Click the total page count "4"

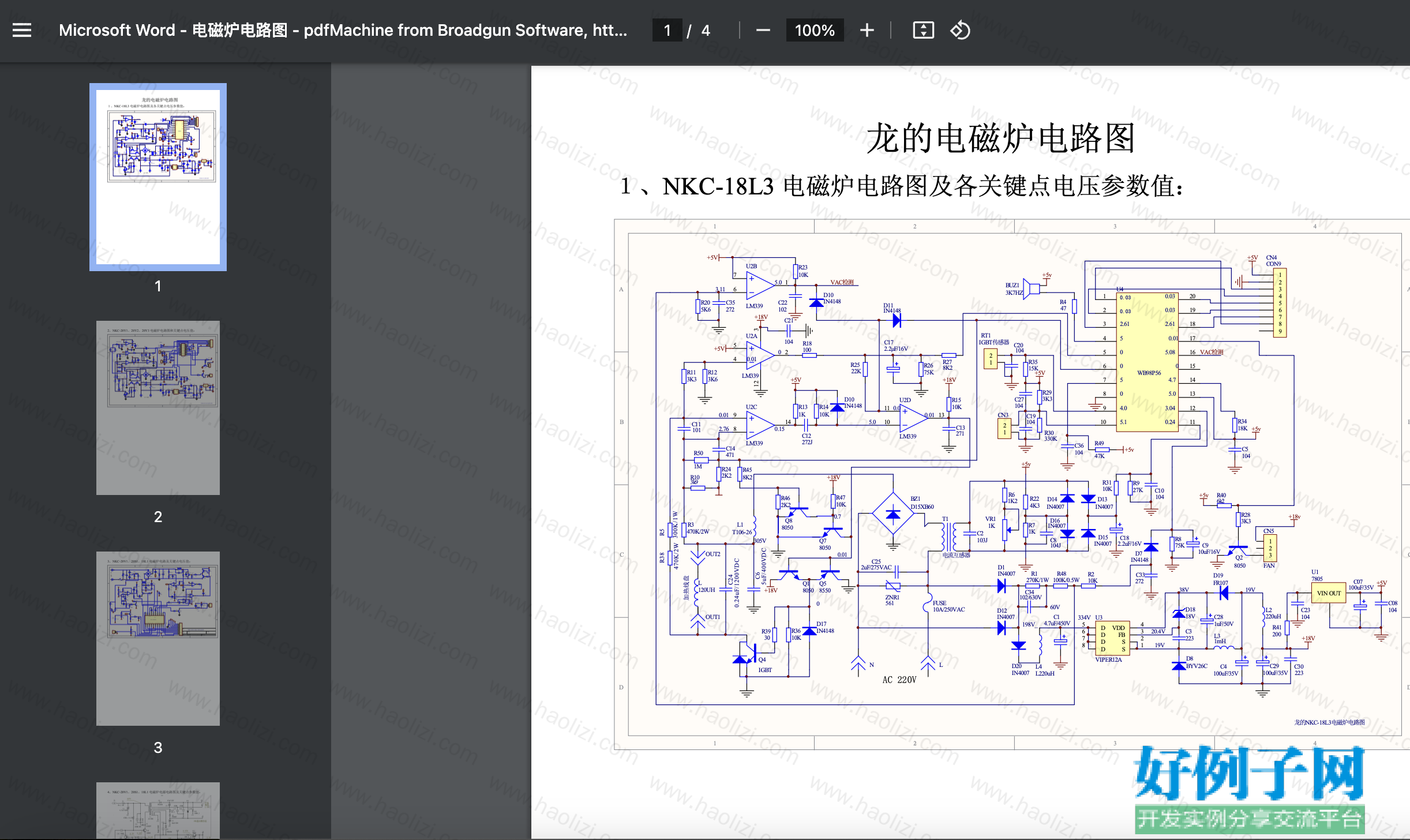(x=706, y=30)
